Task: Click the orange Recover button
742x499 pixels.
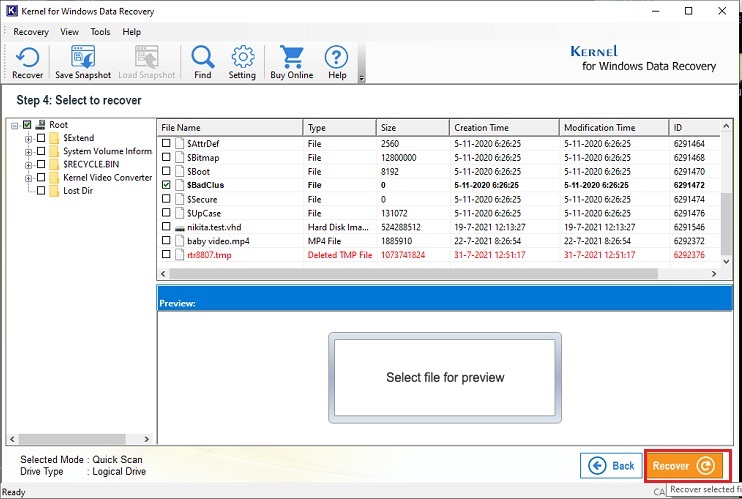Action: coord(685,466)
